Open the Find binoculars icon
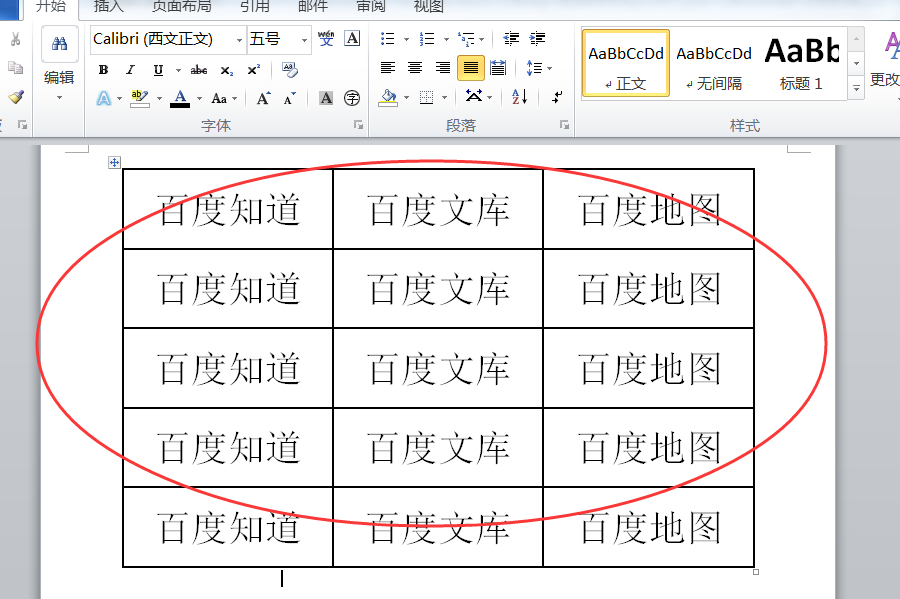This screenshot has width=900, height=599. tap(59, 43)
